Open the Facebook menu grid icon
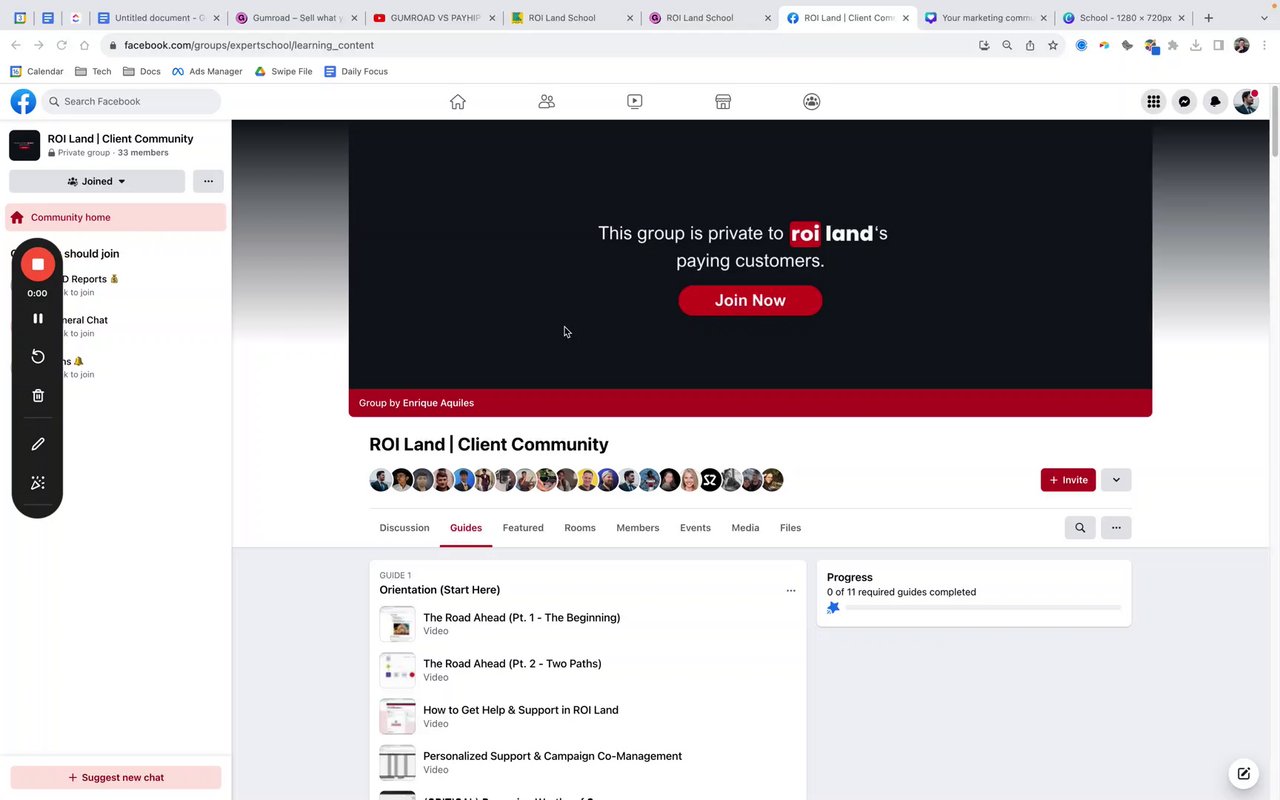Screen dimensions: 1280x800 [x=1153, y=101]
